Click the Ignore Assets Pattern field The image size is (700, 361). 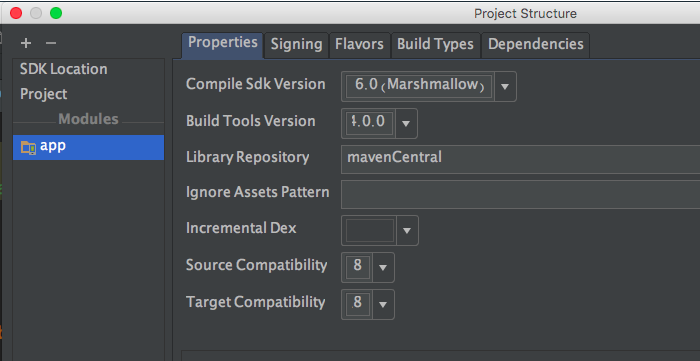coord(521,194)
